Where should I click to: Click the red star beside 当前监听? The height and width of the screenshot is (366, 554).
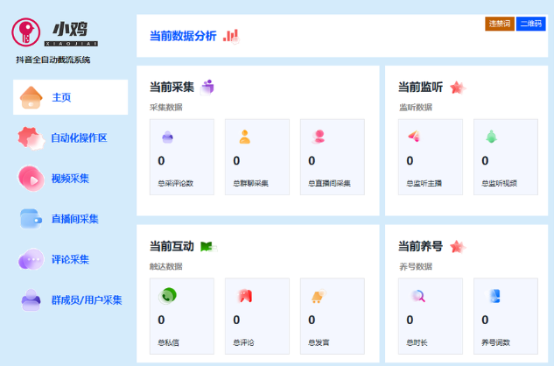click(x=458, y=87)
